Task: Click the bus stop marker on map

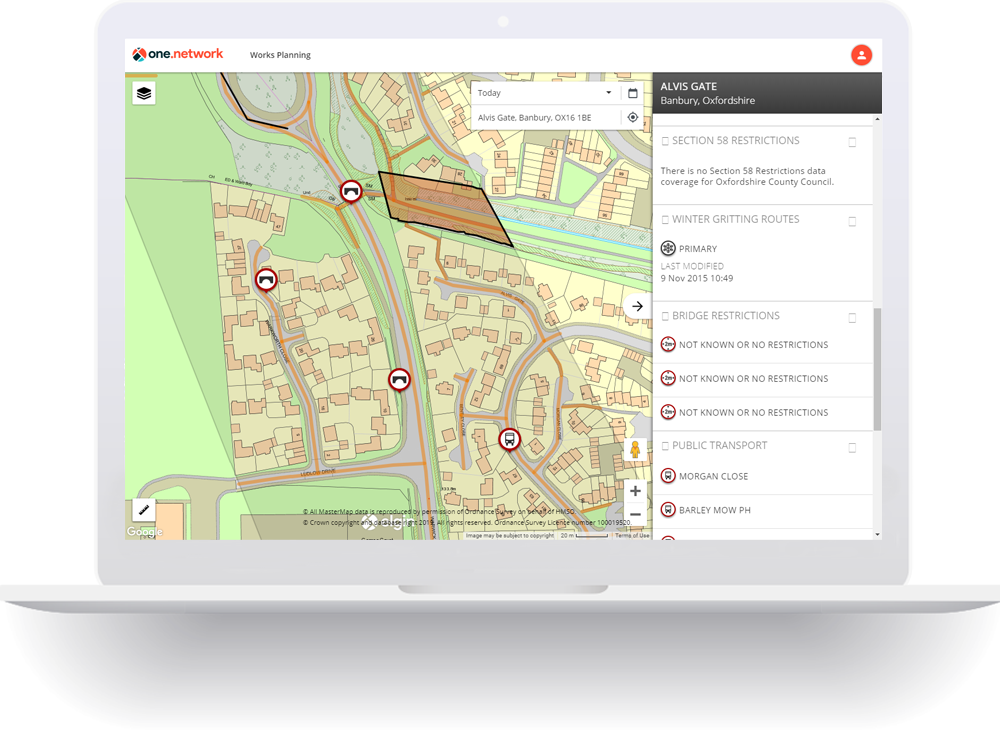Action: 509,438
